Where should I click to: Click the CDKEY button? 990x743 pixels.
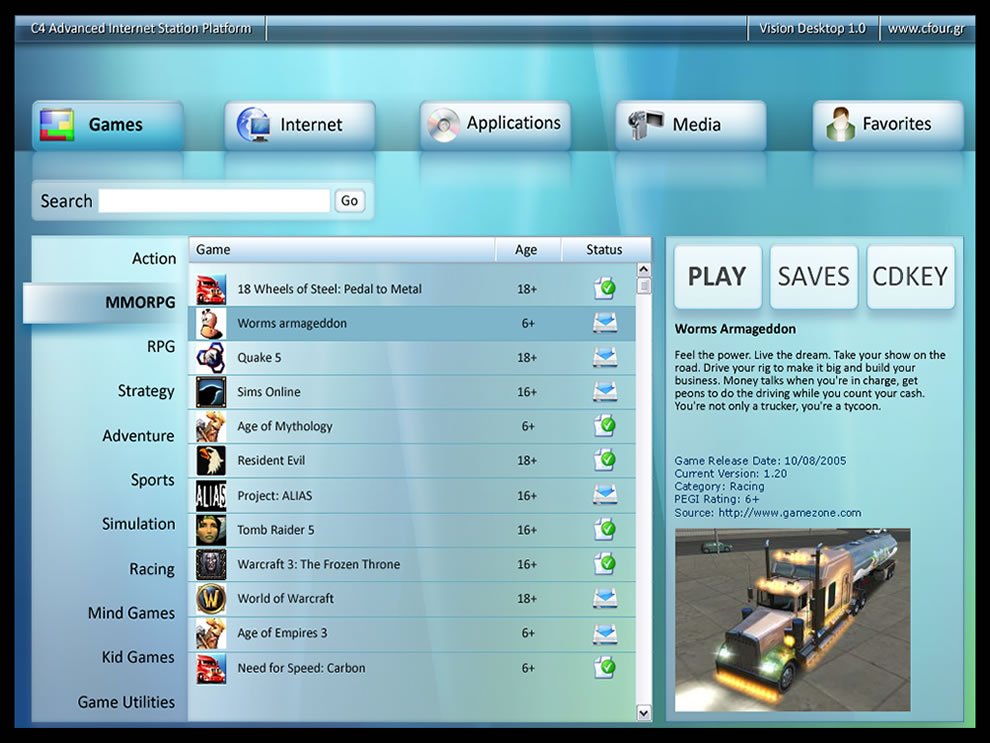(910, 277)
